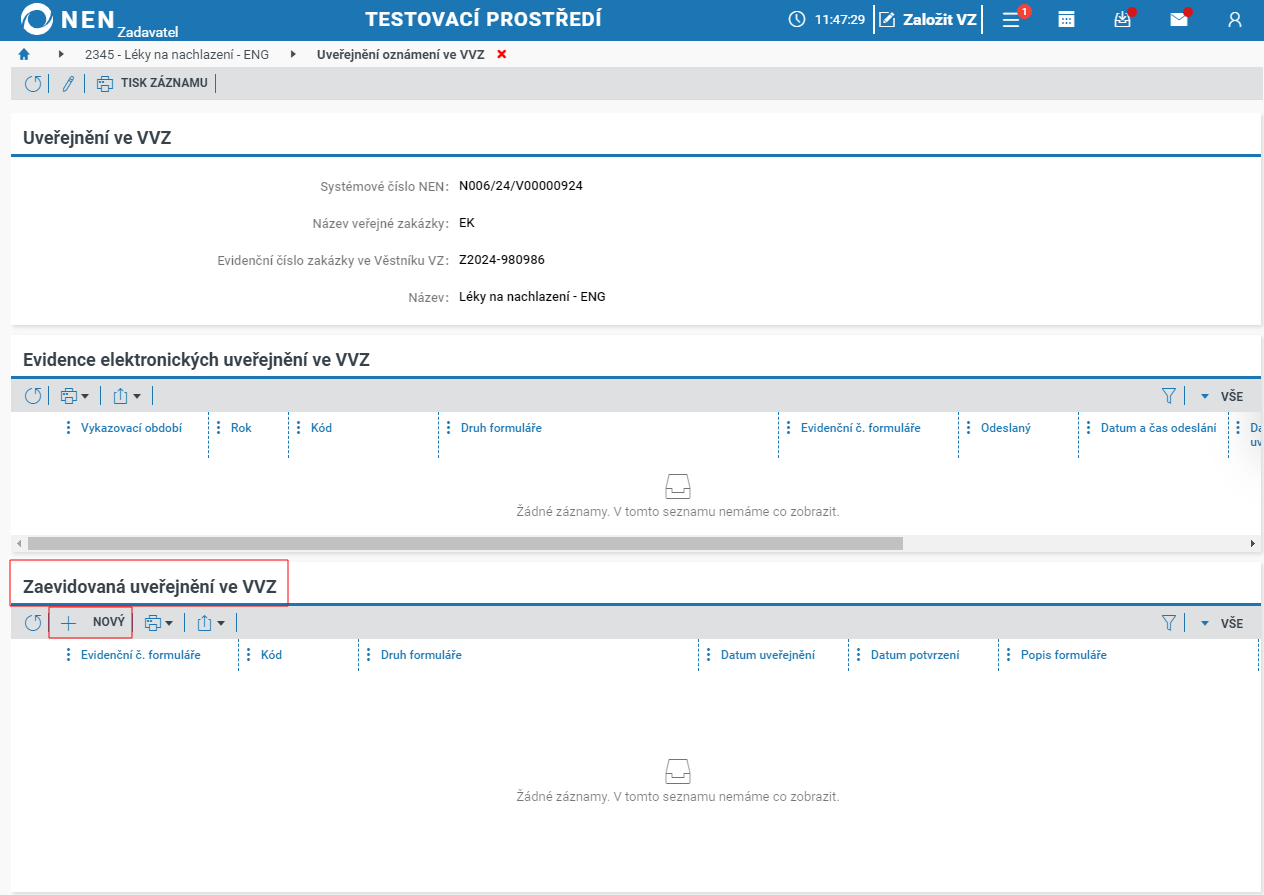Viewport: 1264px width, 895px height.
Task: Click the home icon in breadcrumb
Action: coord(24,54)
